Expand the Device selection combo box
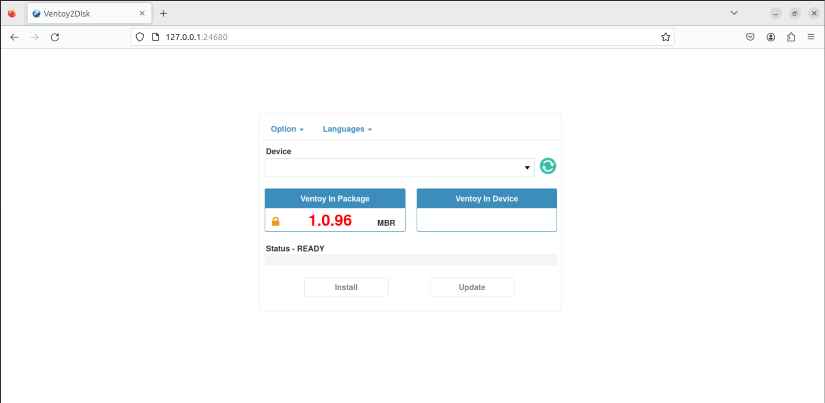 (399, 167)
